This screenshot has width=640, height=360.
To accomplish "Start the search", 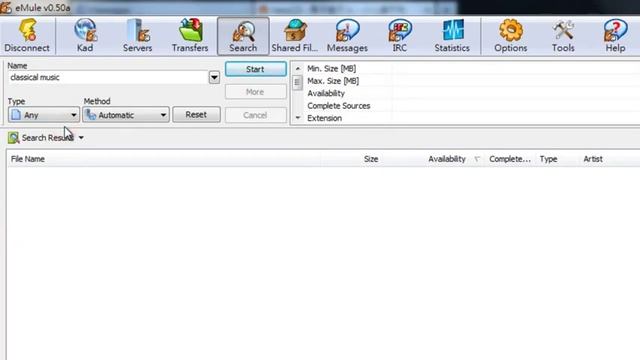I will click(x=256, y=69).
